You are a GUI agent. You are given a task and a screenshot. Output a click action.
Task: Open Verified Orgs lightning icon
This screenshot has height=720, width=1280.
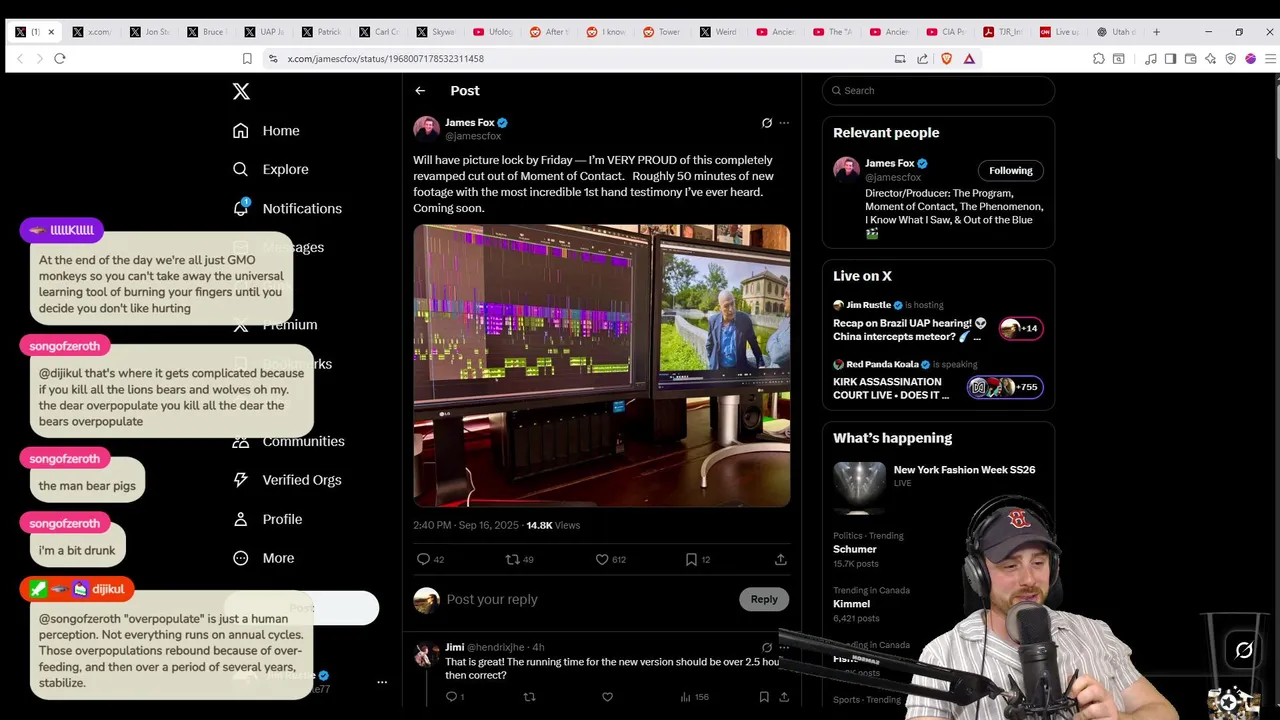[x=241, y=480]
